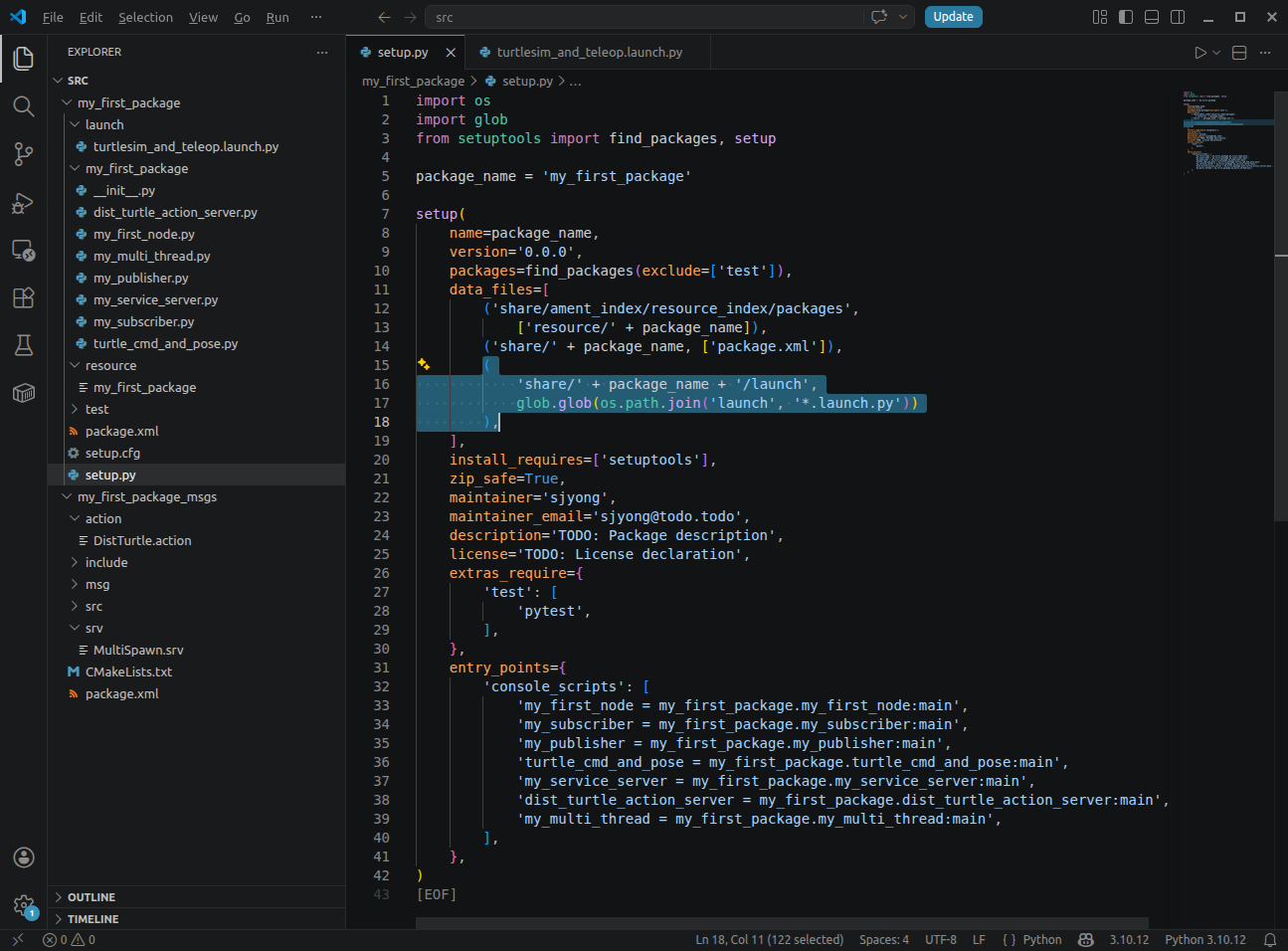1288x951 pixels.
Task: Expand the TIMELINE section
Action: (x=197, y=919)
